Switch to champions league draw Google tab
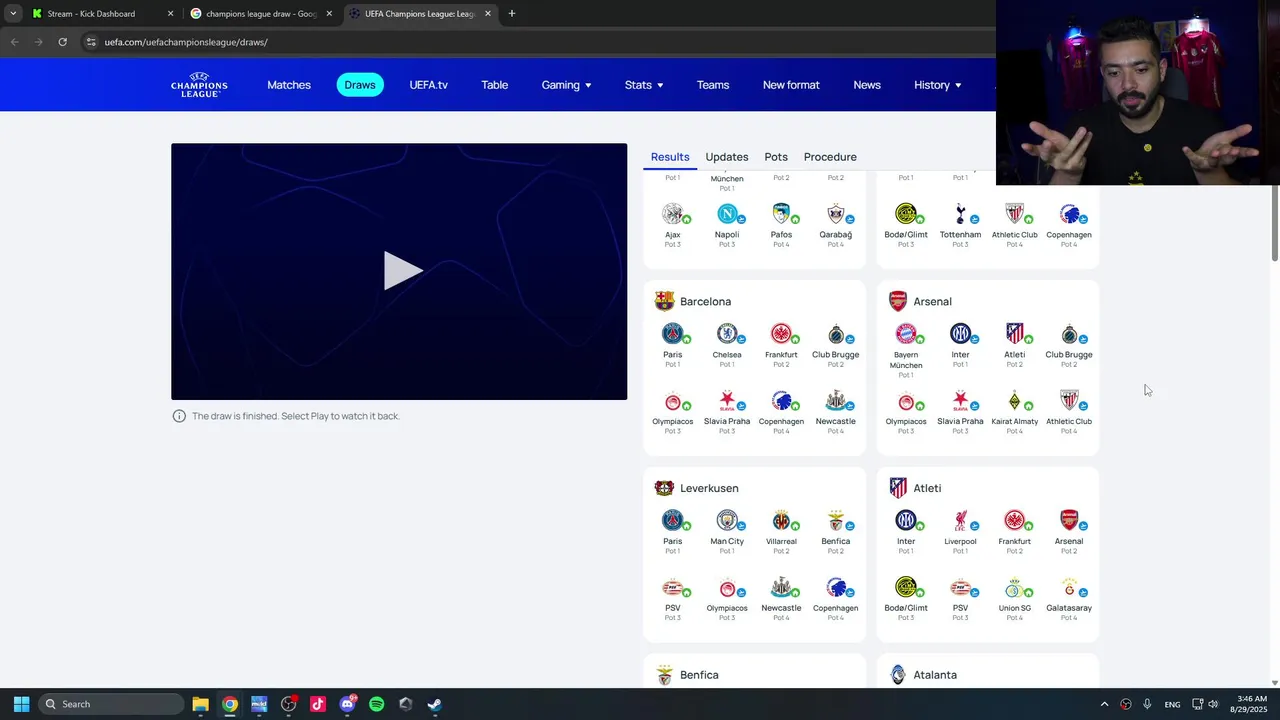 [x=260, y=14]
